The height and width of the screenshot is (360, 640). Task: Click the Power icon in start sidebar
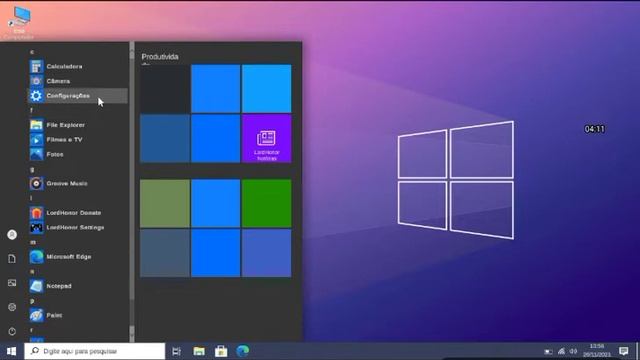12,331
